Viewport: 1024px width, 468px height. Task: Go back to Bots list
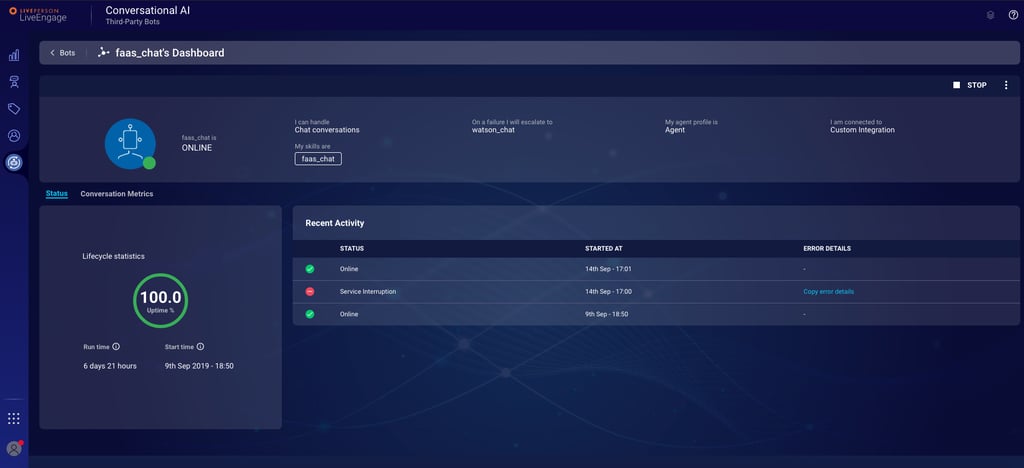click(x=63, y=53)
